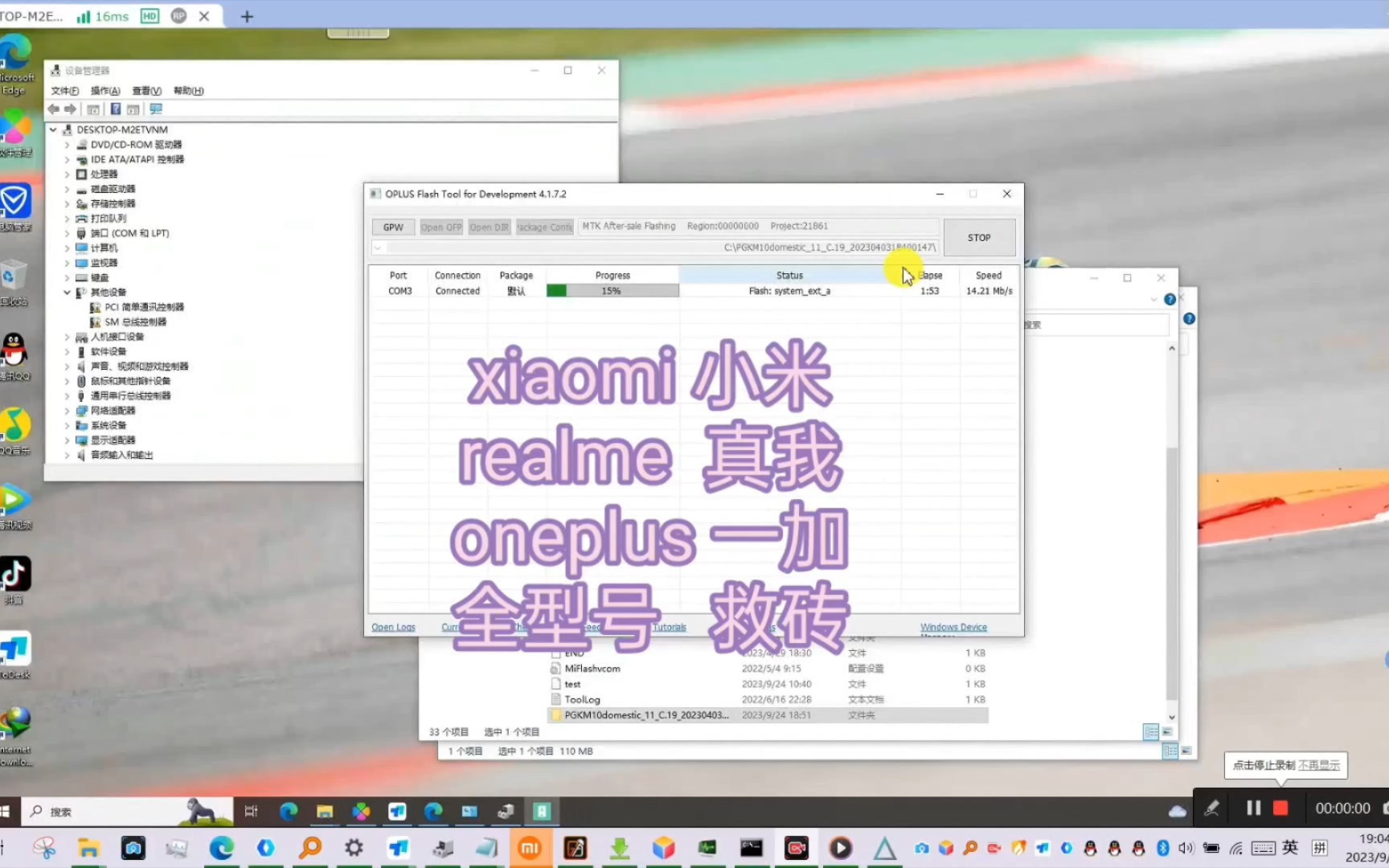The width and height of the screenshot is (1389, 868).
Task: Click the Explorer window vertical scrollbar
Action: (1171, 575)
